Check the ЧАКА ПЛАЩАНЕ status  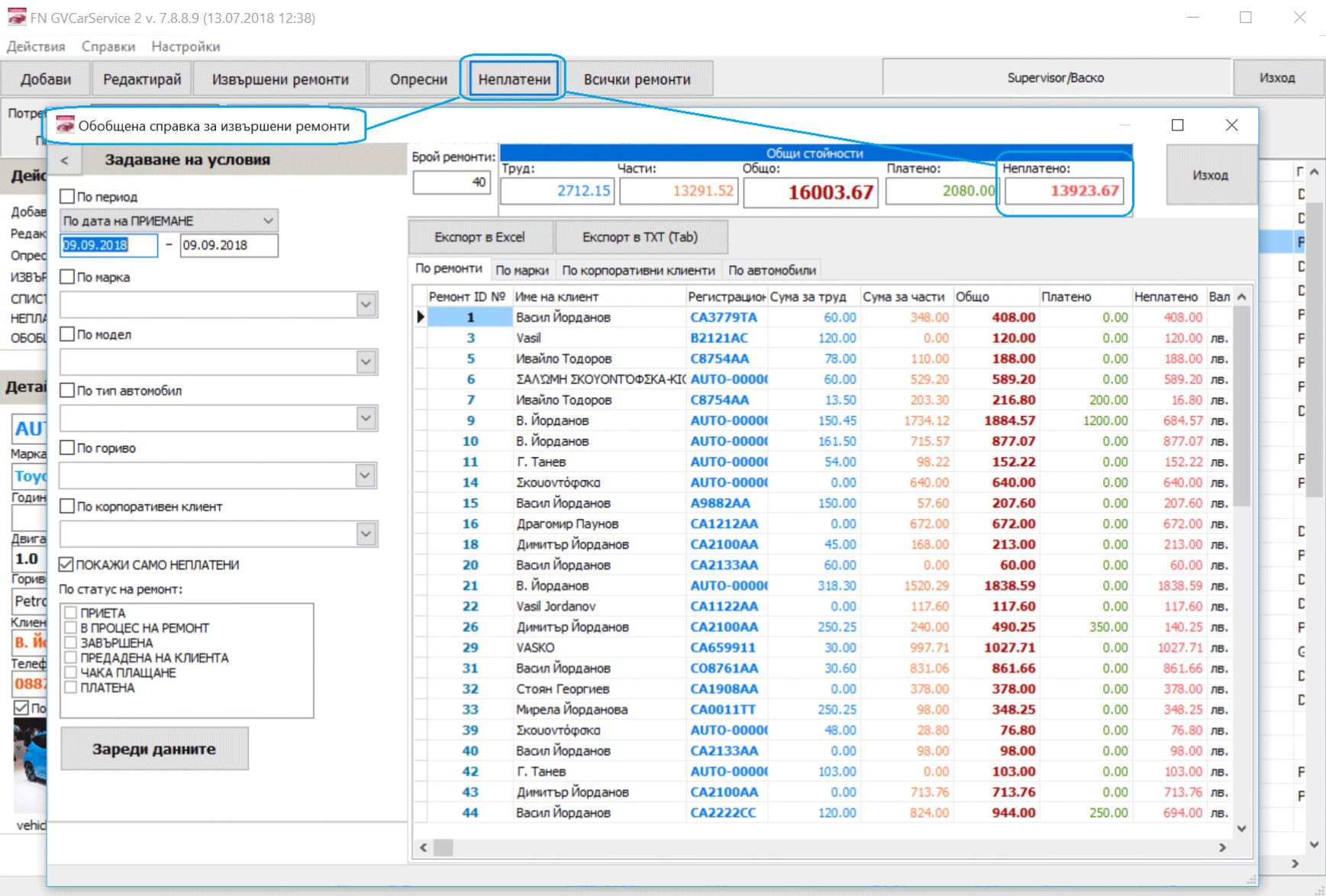[71, 672]
